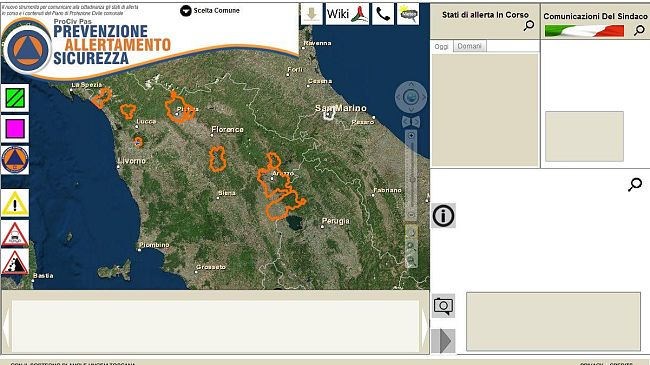Search Comunicazioni Del Sindaco magnifier
The width and height of the screenshot is (650, 365).
(639, 30)
